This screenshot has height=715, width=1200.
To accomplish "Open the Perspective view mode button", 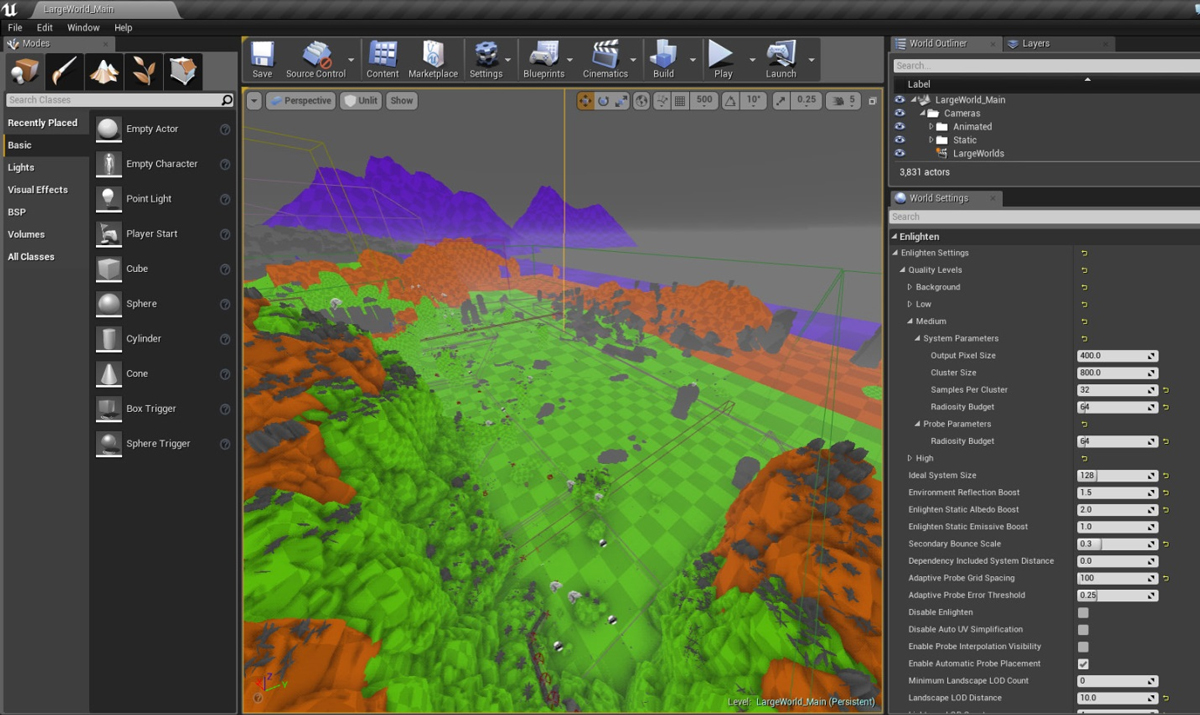I will pyautogui.click(x=300, y=101).
